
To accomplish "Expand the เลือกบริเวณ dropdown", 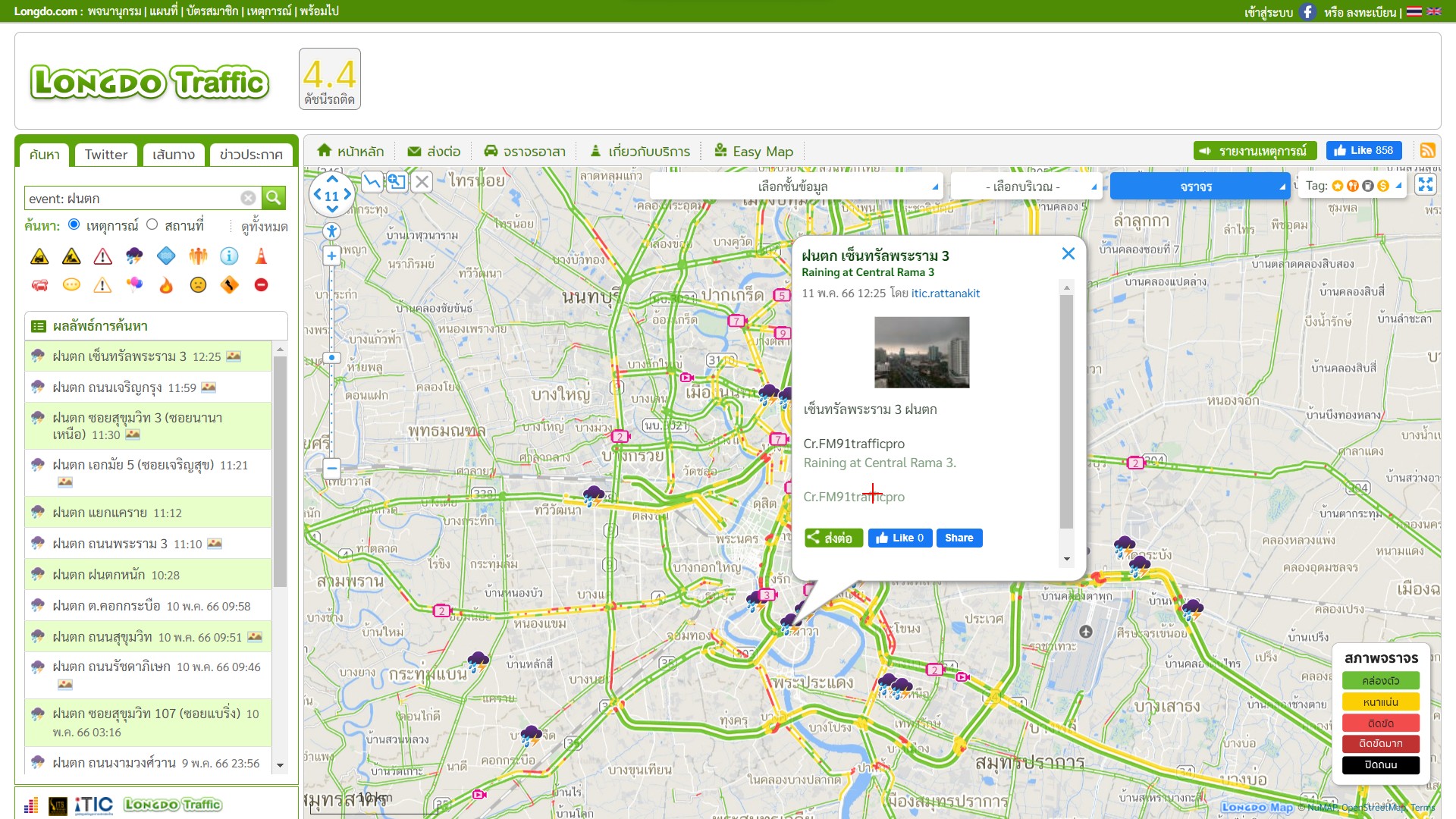I will click(x=1025, y=187).
